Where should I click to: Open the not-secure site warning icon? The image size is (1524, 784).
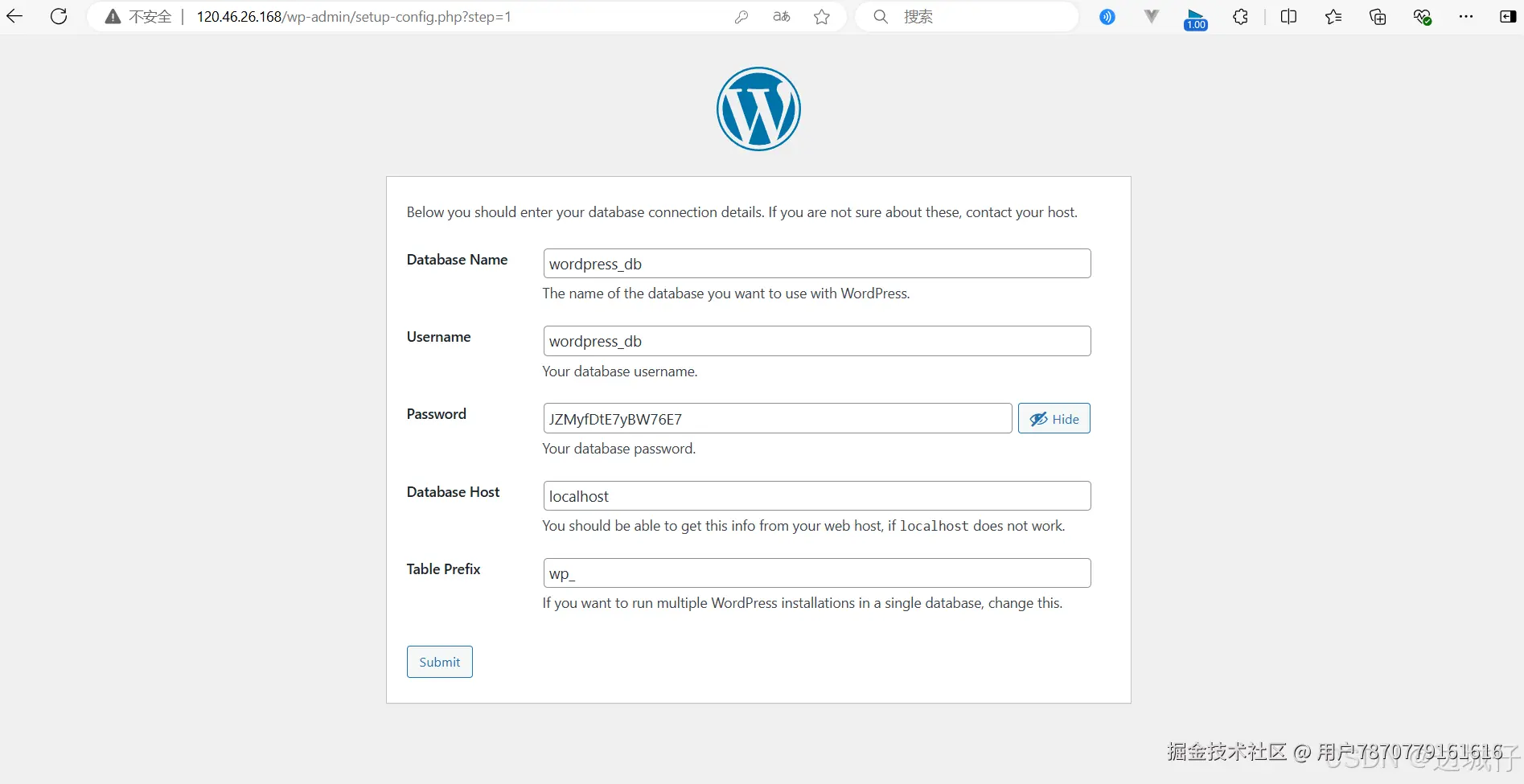[x=113, y=17]
